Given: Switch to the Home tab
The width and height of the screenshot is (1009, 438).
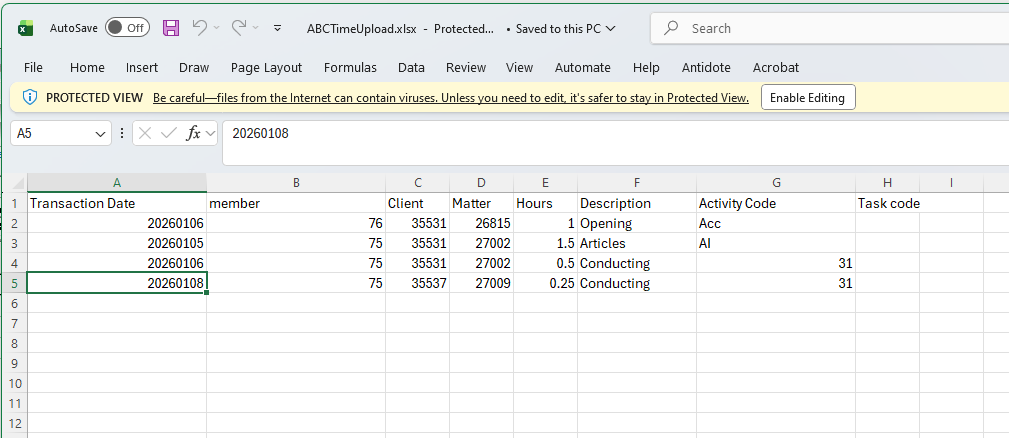Looking at the screenshot, I should tap(87, 68).
